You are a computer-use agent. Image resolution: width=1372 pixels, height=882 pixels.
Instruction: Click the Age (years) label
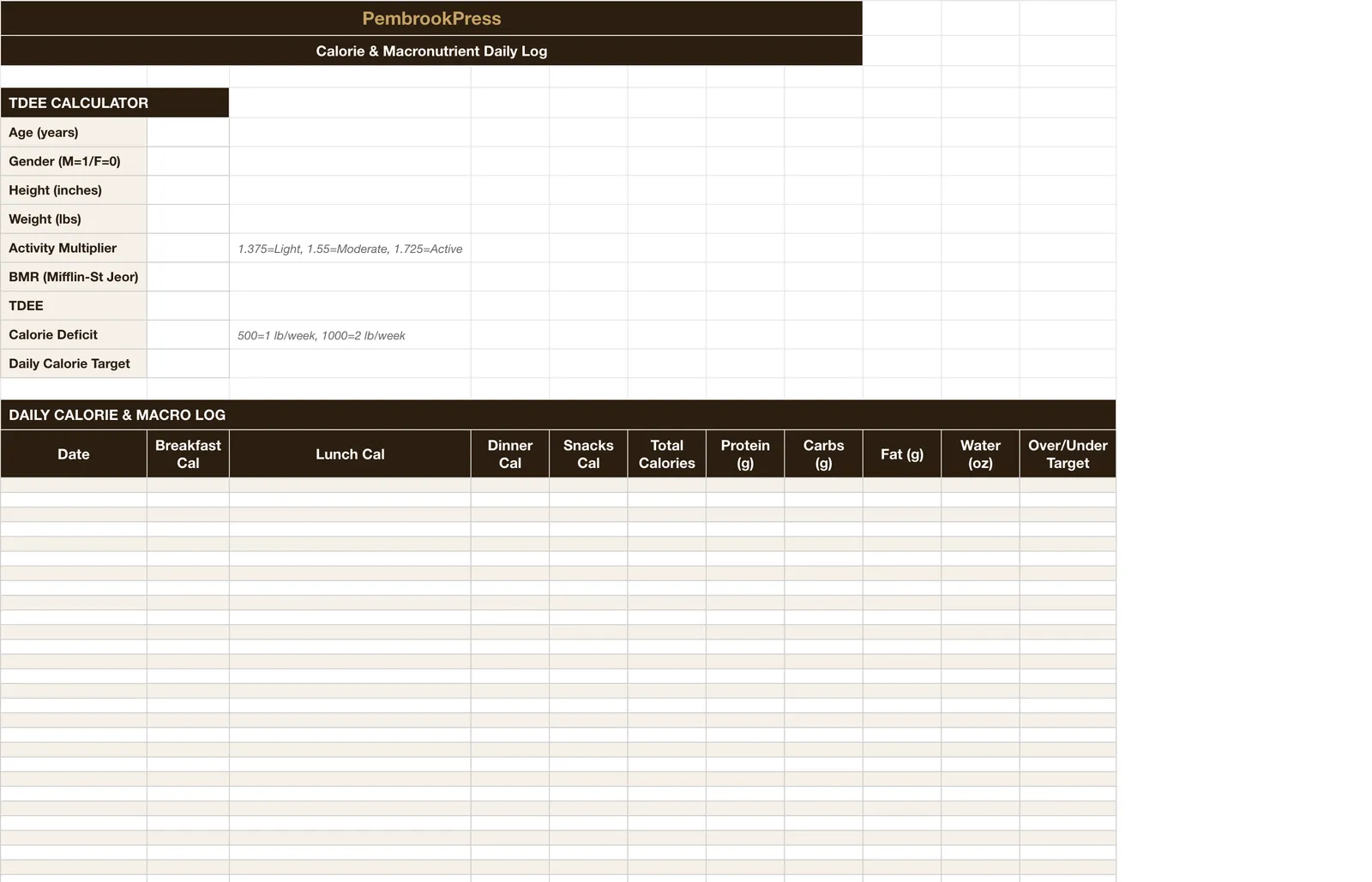tap(74, 132)
